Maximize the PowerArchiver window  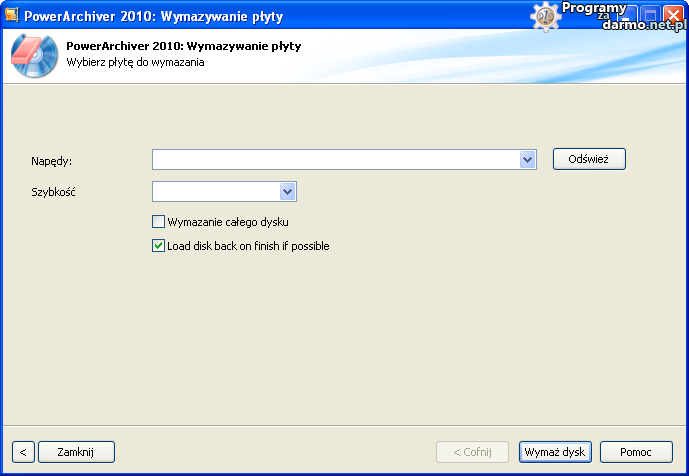point(649,15)
